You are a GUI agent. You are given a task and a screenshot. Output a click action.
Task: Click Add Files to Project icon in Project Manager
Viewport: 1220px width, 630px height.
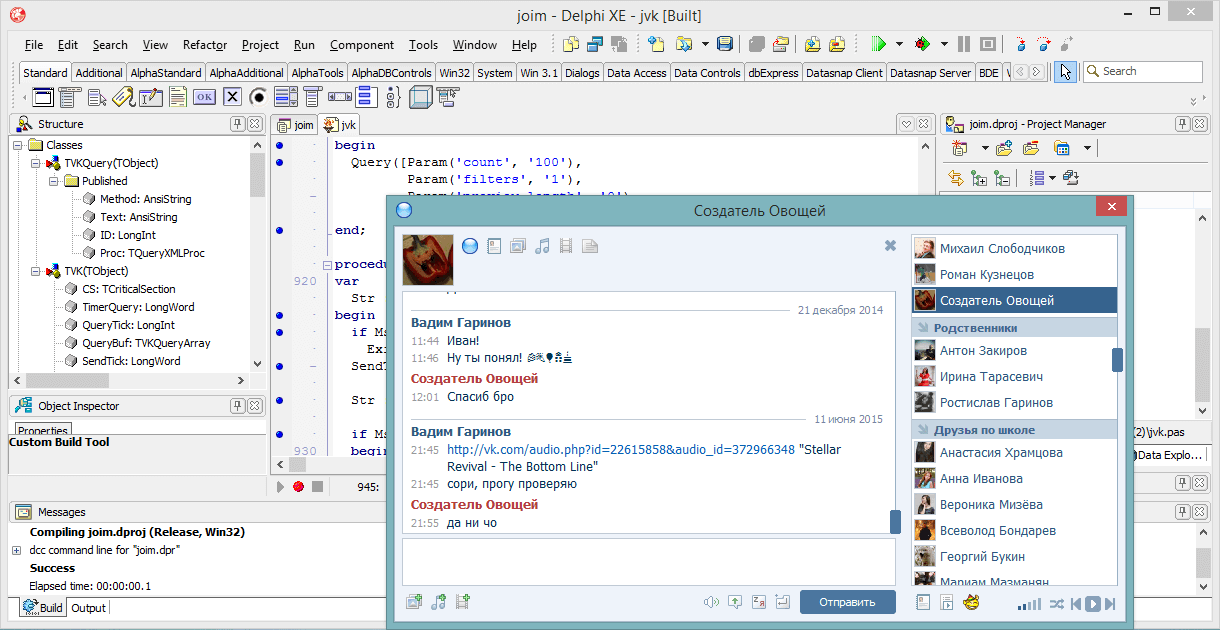[1005, 148]
